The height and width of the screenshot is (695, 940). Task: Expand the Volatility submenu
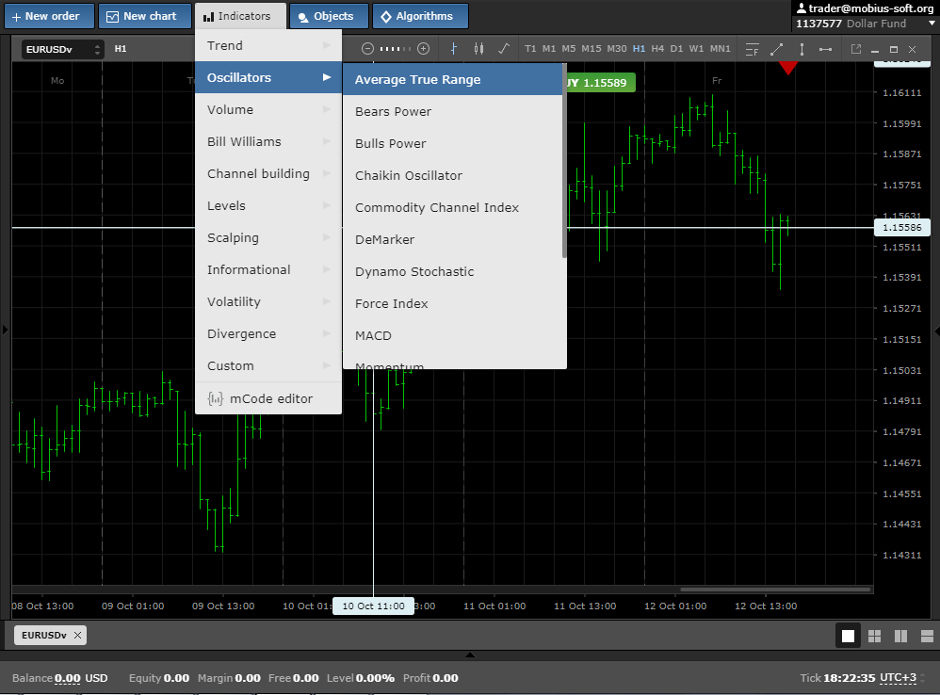point(268,302)
